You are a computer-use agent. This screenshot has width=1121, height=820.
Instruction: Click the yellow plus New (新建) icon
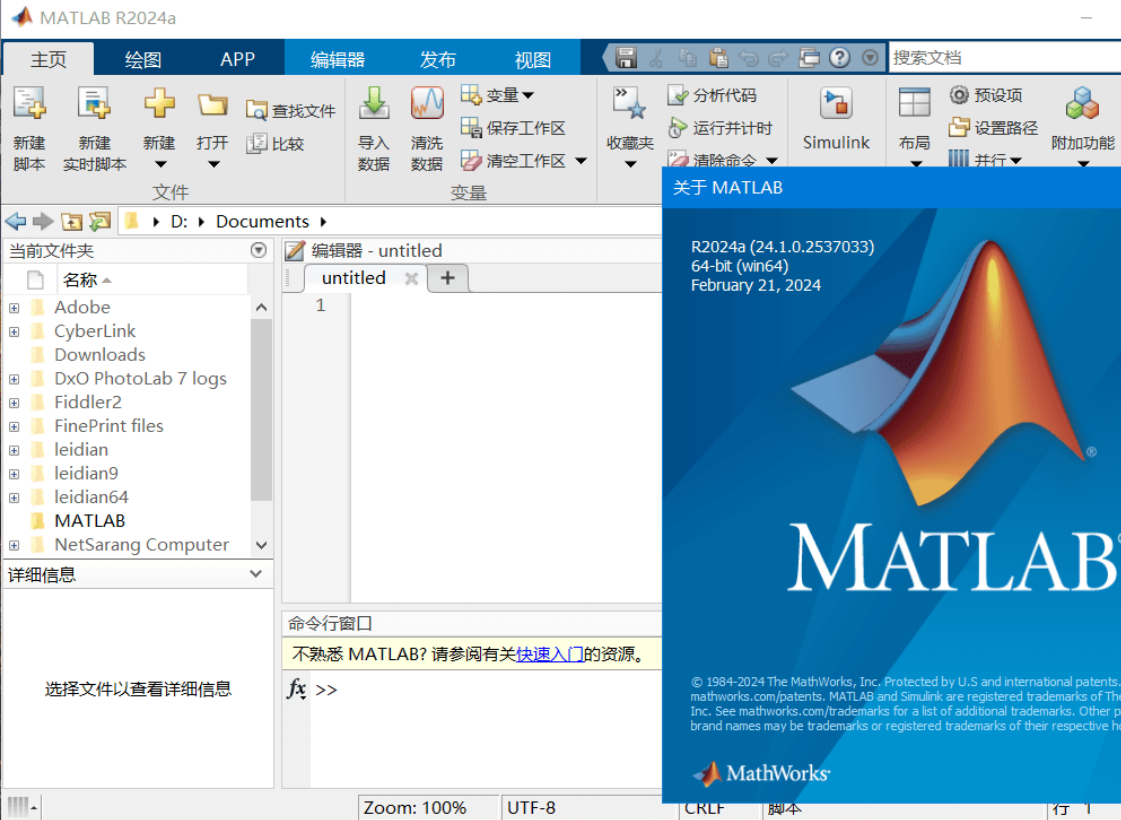click(159, 104)
